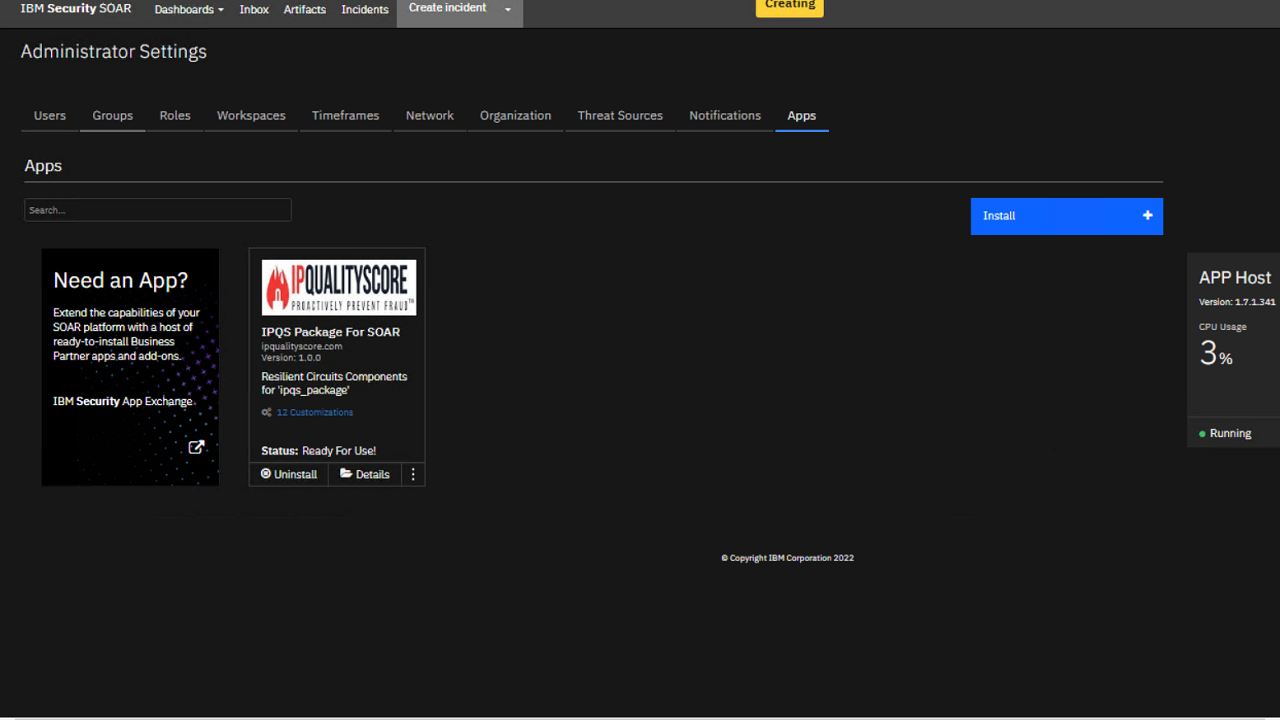The width and height of the screenshot is (1280, 720).
Task: Switch to the Users tab
Action: [50, 116]
